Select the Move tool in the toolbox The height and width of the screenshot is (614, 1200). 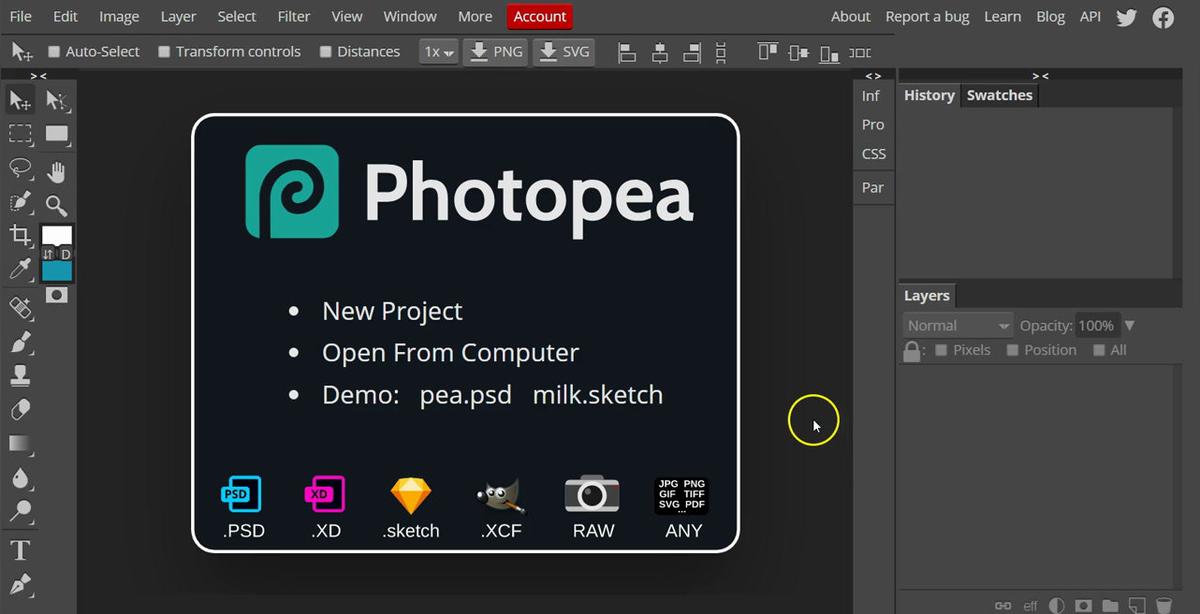(x=20, y=100)
